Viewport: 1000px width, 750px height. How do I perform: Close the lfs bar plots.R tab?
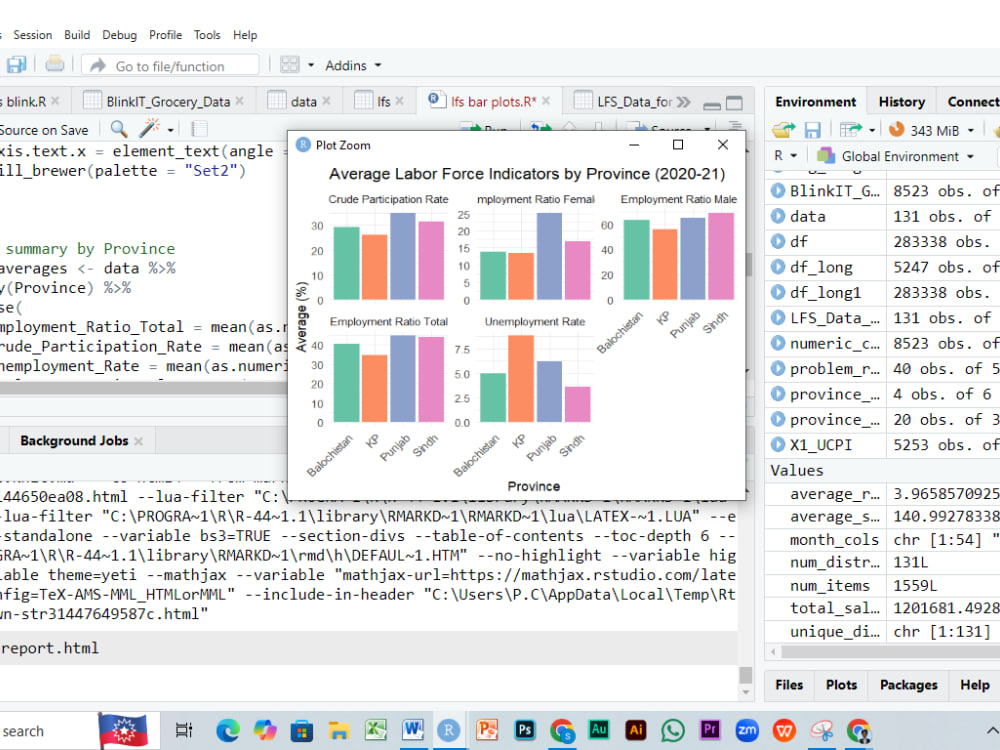pos(546,101)
